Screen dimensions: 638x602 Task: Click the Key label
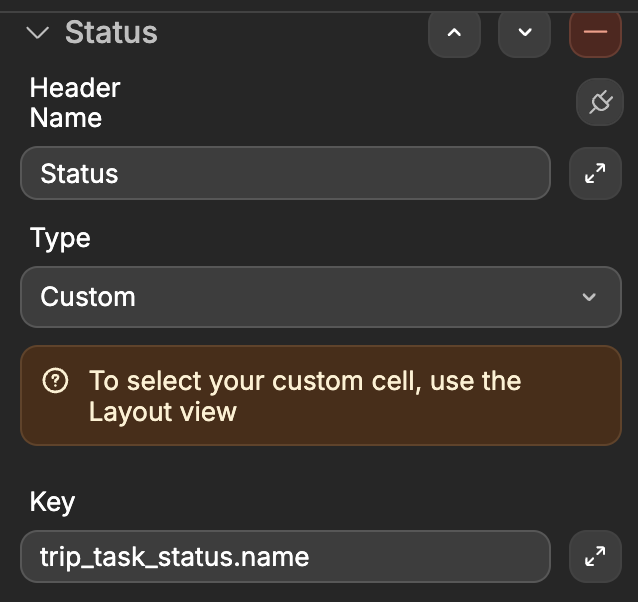coord(52,501)
